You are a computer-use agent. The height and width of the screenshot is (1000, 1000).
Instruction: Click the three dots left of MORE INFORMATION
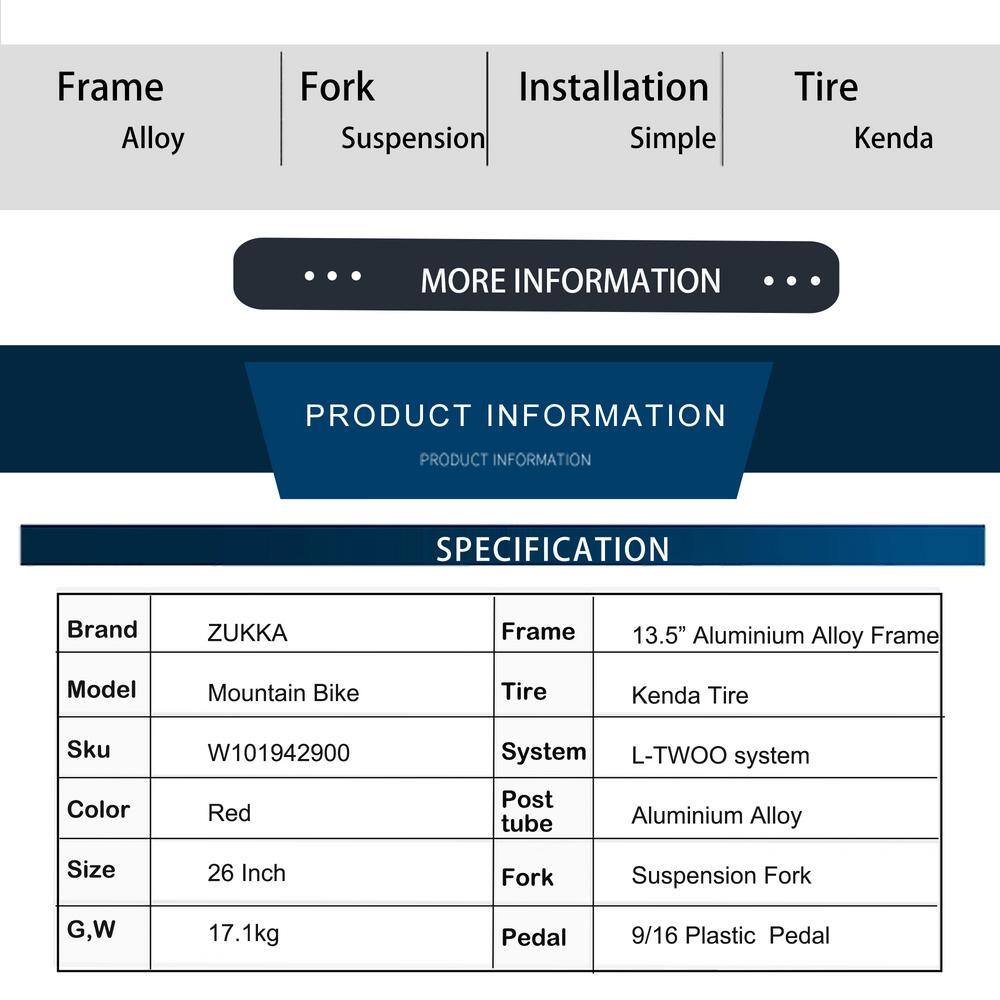pos(332,276)
